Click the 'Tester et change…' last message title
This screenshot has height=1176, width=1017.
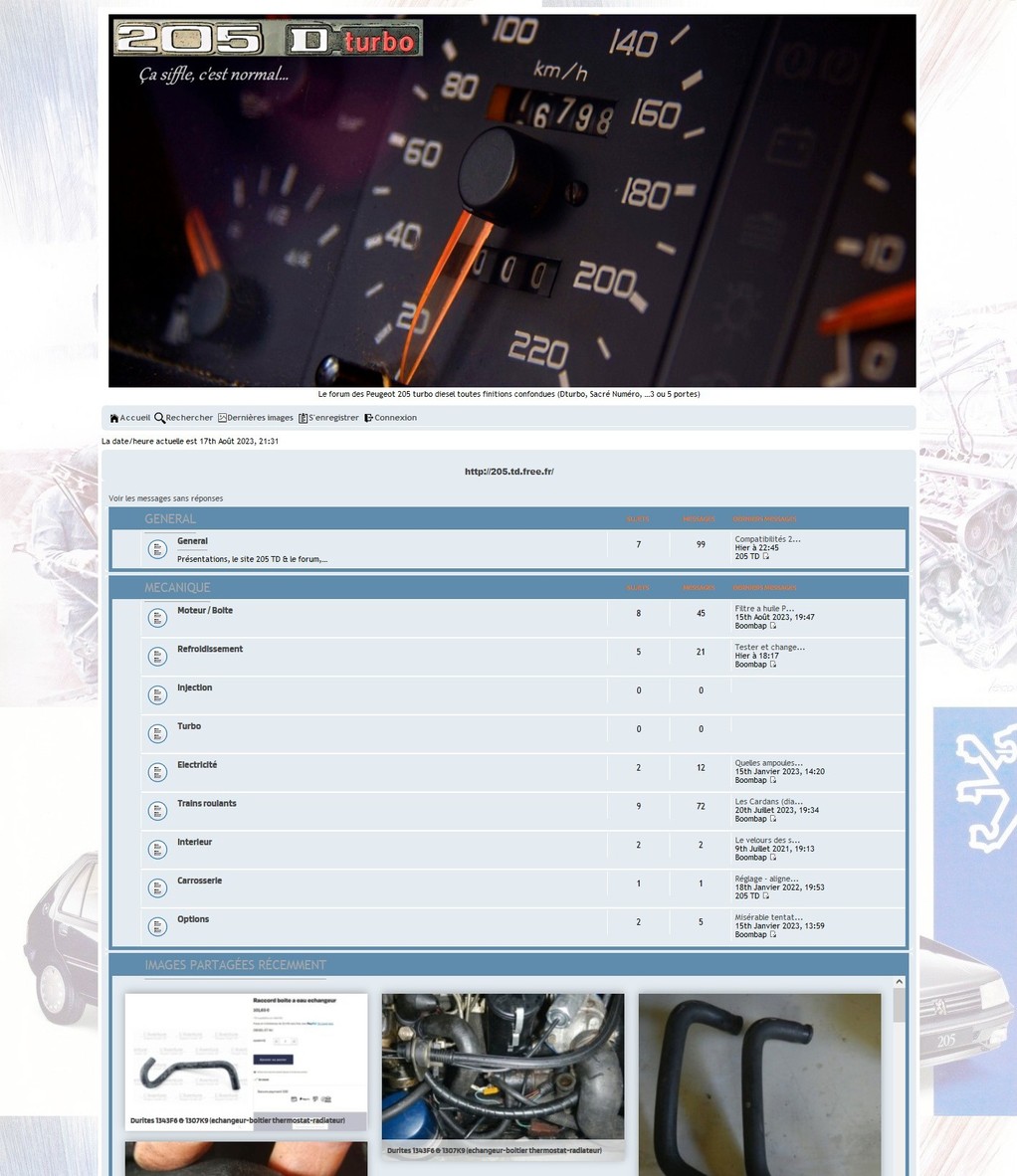click(770, 648)
